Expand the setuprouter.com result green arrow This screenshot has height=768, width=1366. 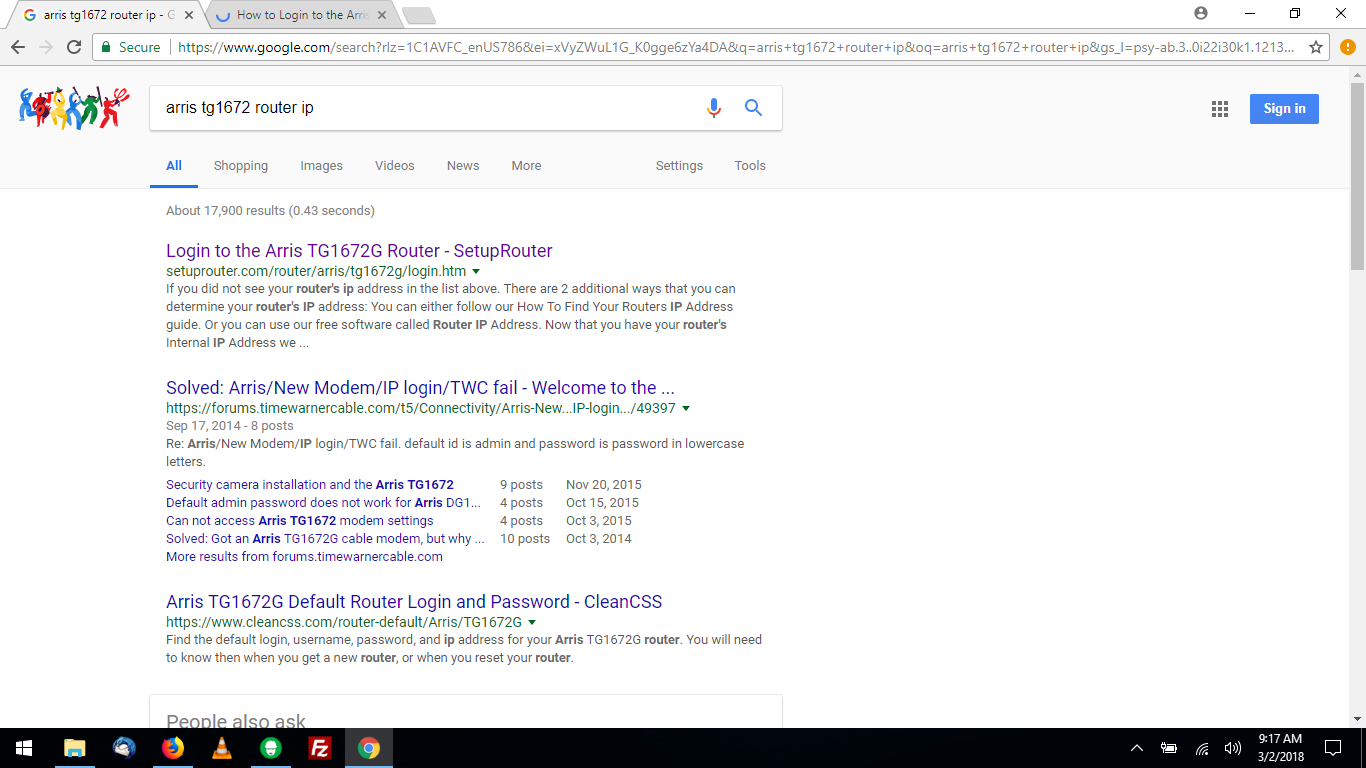tap(476, 272)
